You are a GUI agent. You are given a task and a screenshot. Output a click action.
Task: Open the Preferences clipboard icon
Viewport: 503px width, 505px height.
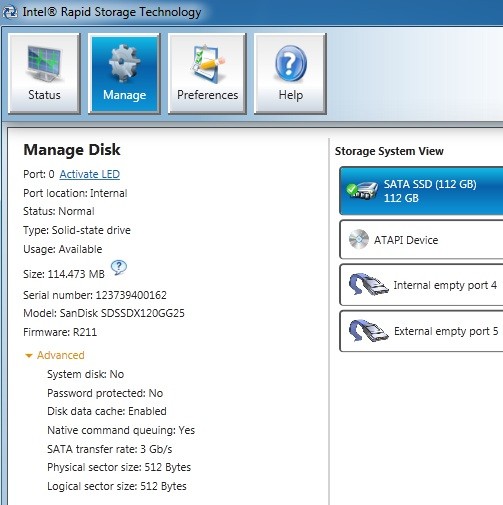(x=207, y=63)
